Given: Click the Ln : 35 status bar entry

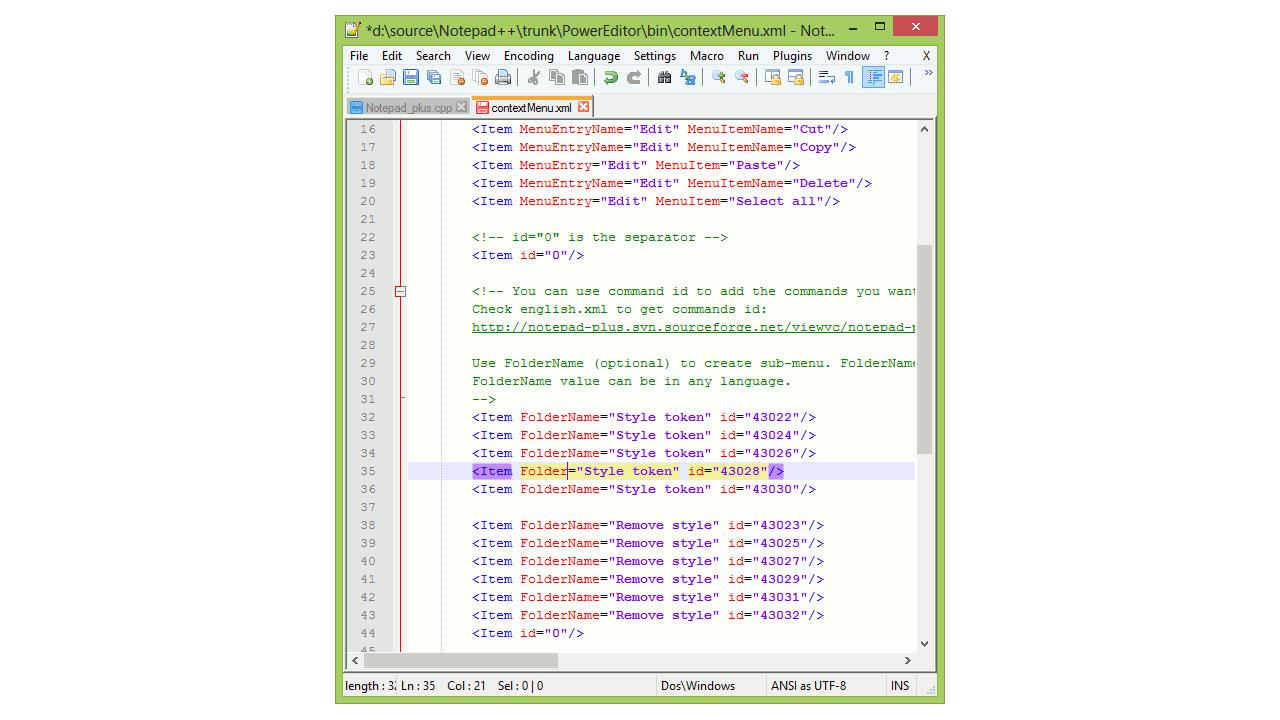Looking at the screenshot, I should click(418, 686).
